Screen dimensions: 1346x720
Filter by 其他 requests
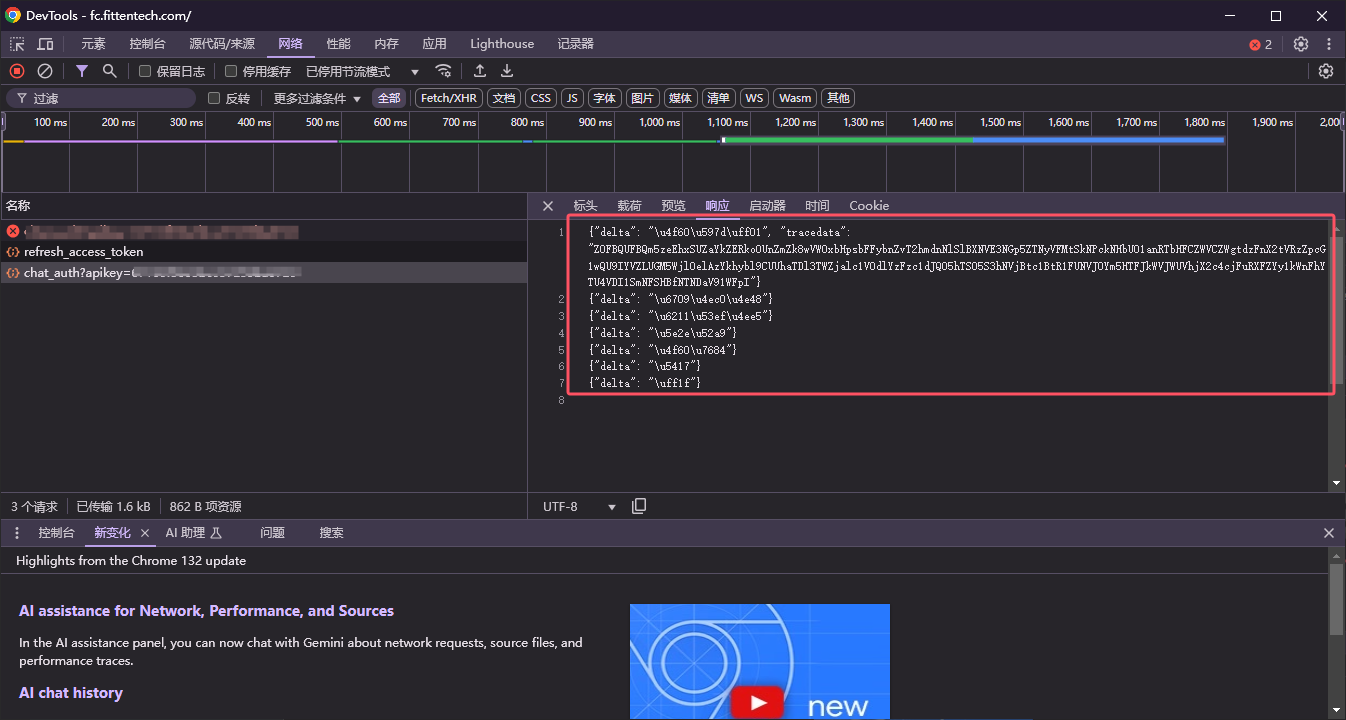tap(838, 98)
